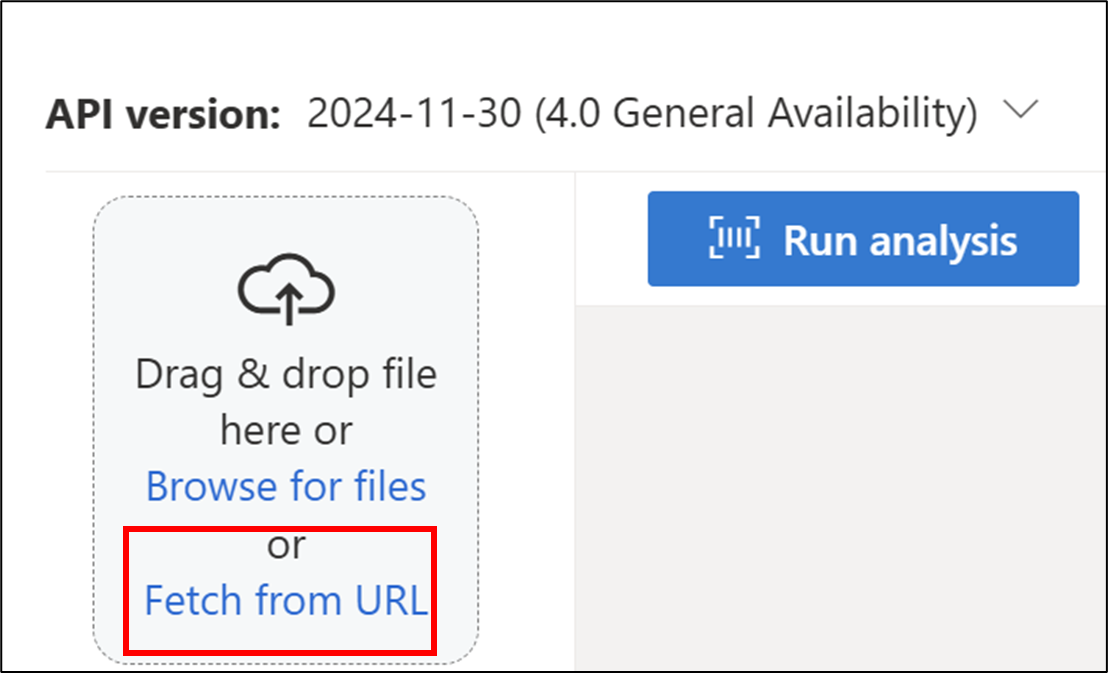Click the 'Run analysis' label text
The height and width of the screenshot is (673, 1108).
tap(900, 240)
